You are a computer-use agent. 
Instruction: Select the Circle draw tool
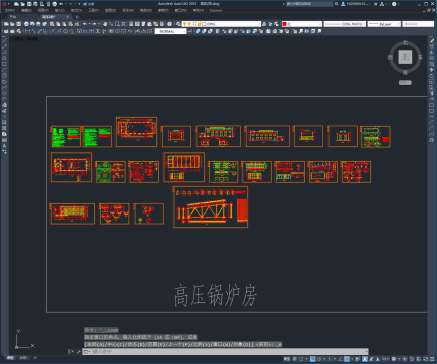tap(4, 76)
